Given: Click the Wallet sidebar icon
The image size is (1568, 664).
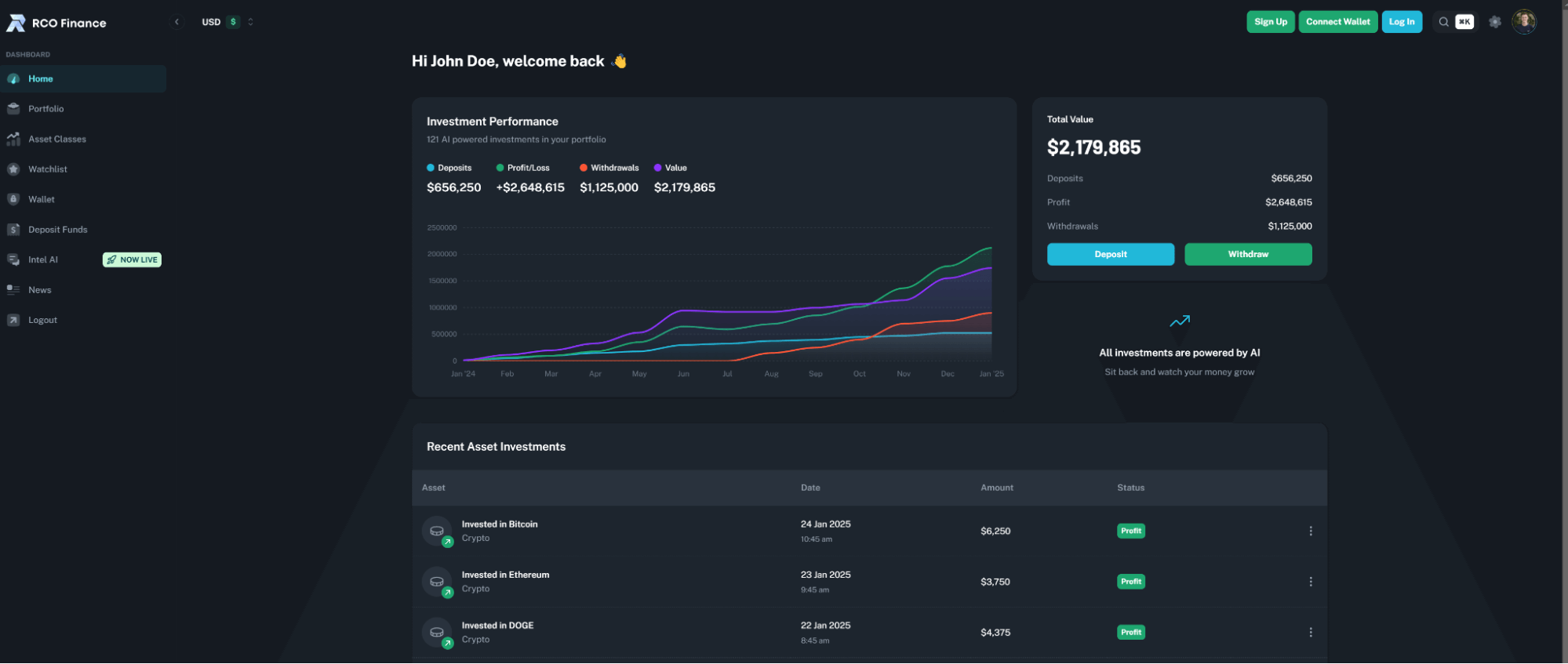Looking at the screenshot, I should (x=13, y=199).
